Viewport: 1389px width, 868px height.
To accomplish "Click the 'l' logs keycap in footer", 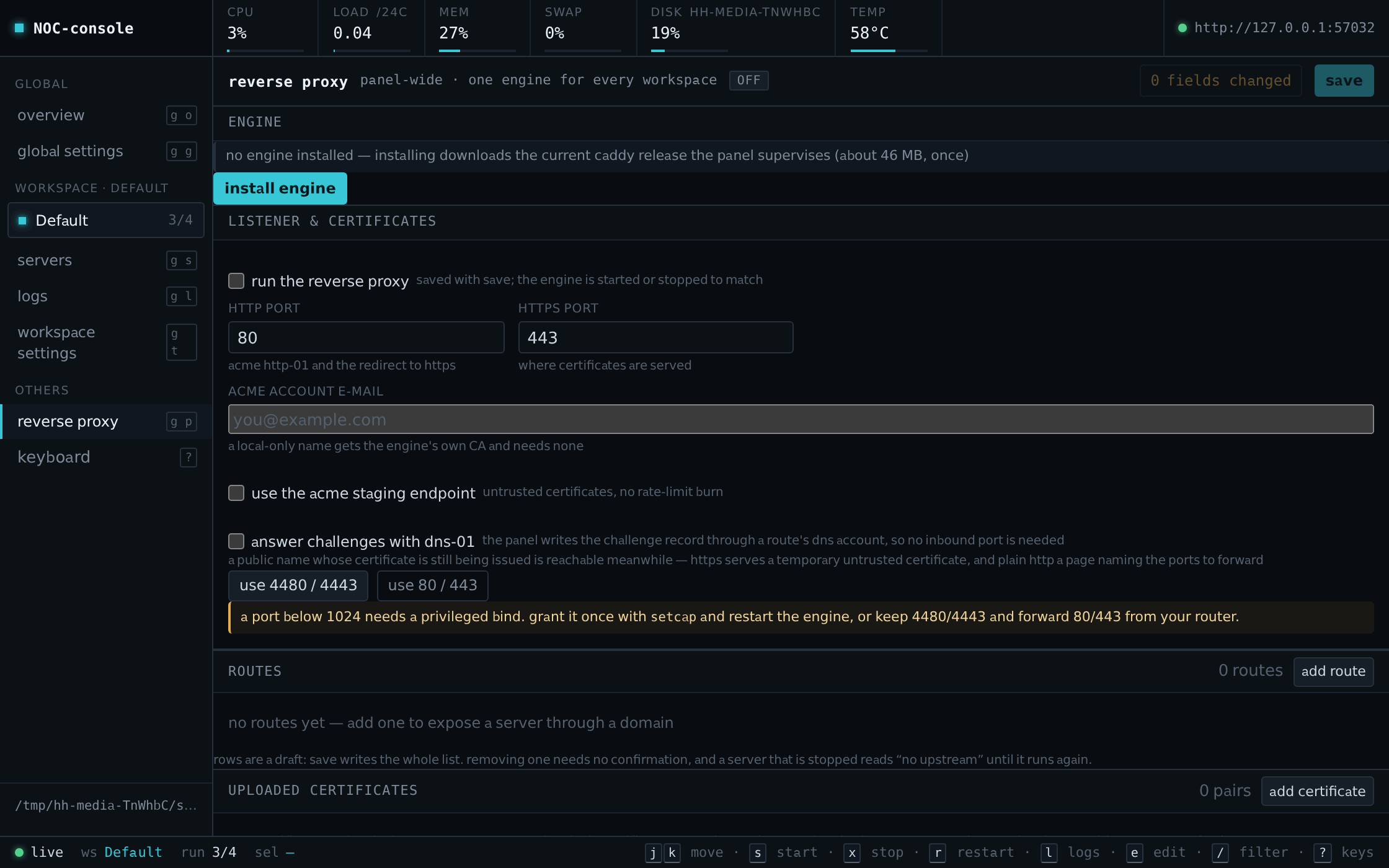I will 1049,852.
